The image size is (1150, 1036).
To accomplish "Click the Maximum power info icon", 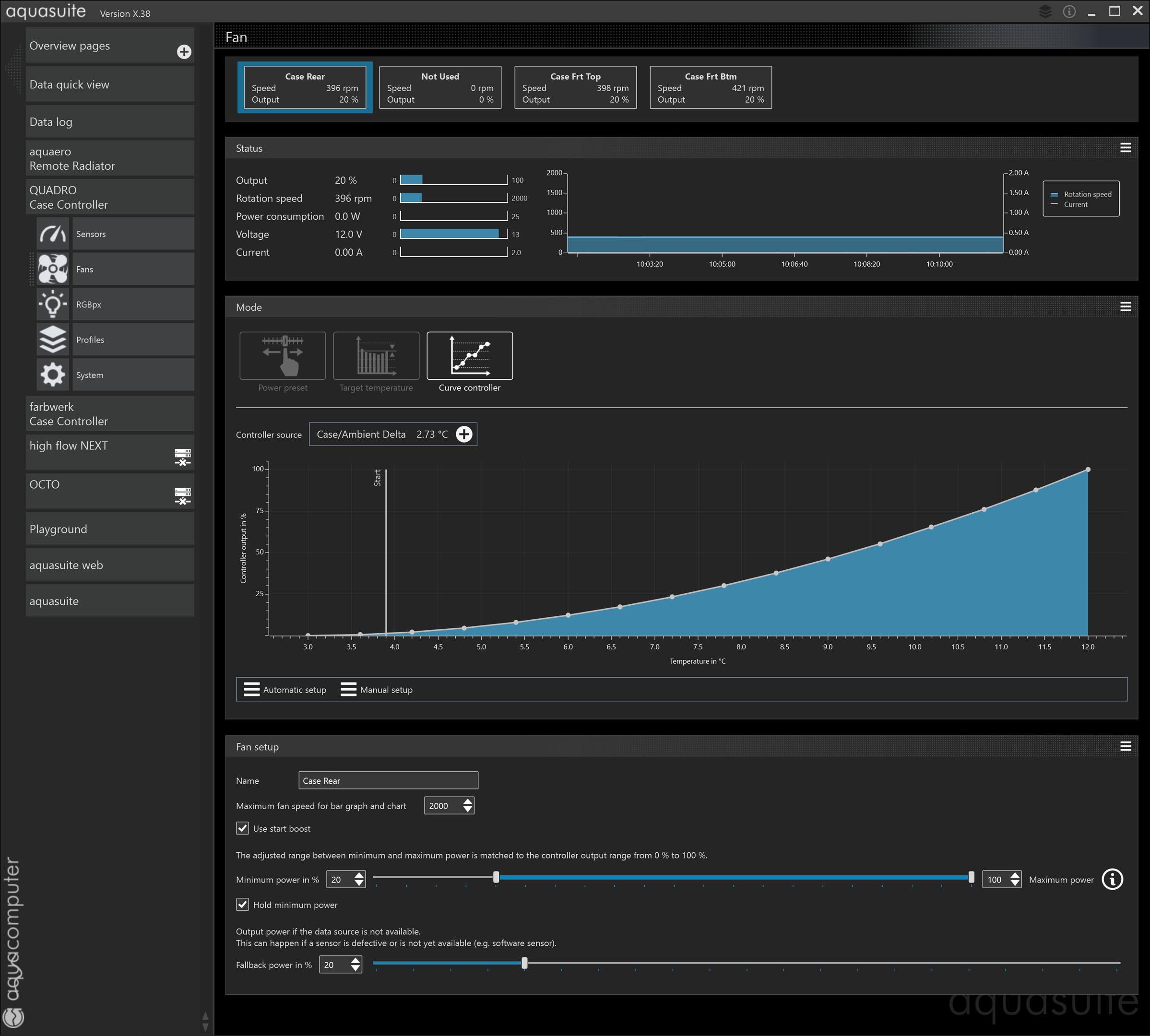I will click(x=1112, y=880).
